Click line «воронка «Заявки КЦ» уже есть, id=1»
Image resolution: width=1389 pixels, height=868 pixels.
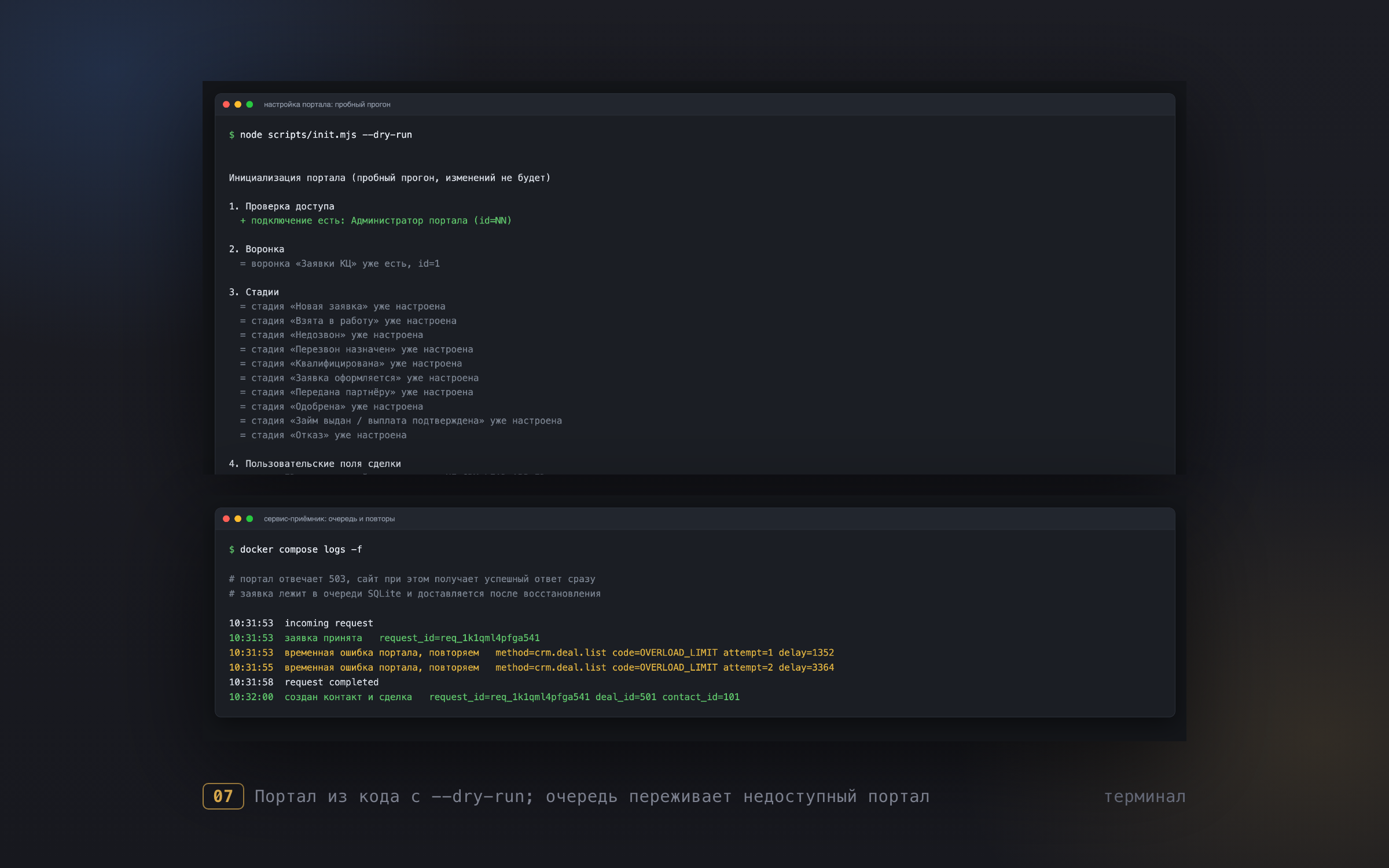[x=340, y=264]
